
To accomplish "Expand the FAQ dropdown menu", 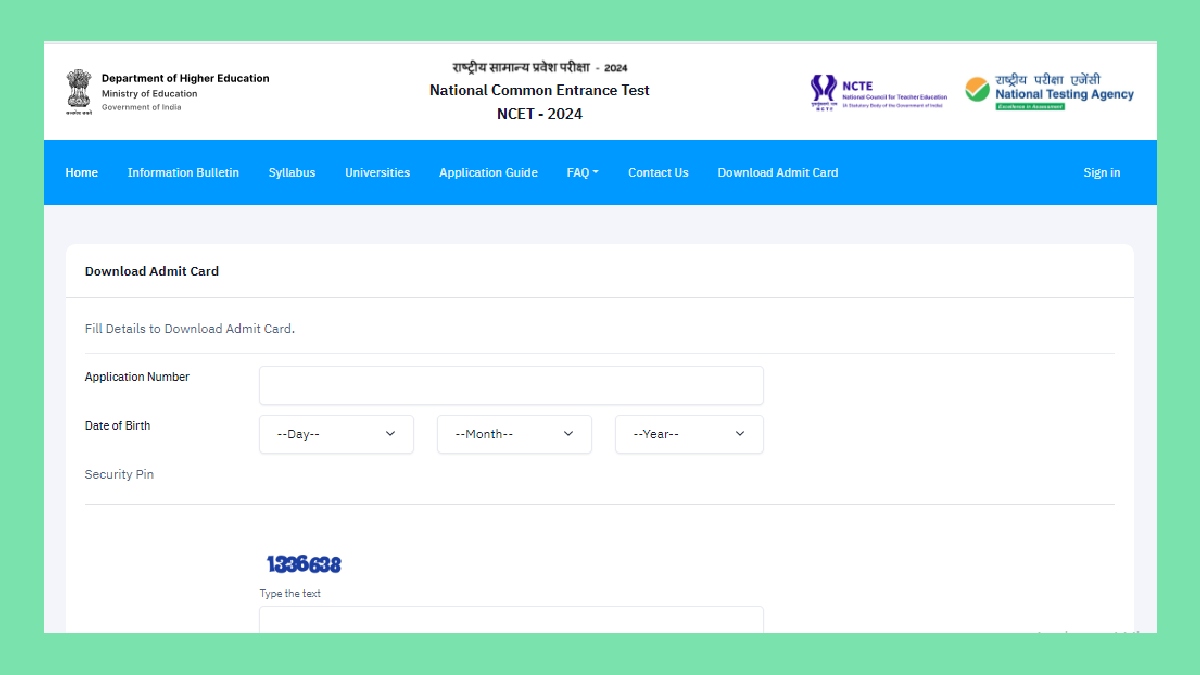I will pyautogui.click(x=581, y=172).
